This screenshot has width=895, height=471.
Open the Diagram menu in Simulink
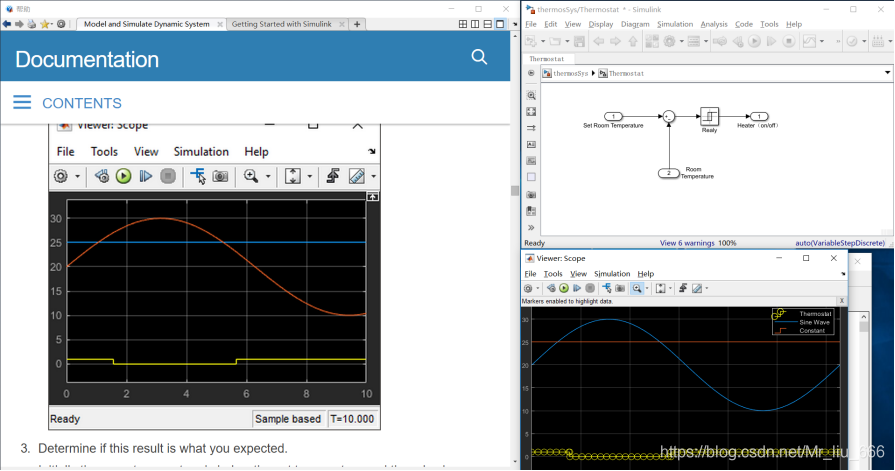tap(635, 24)
